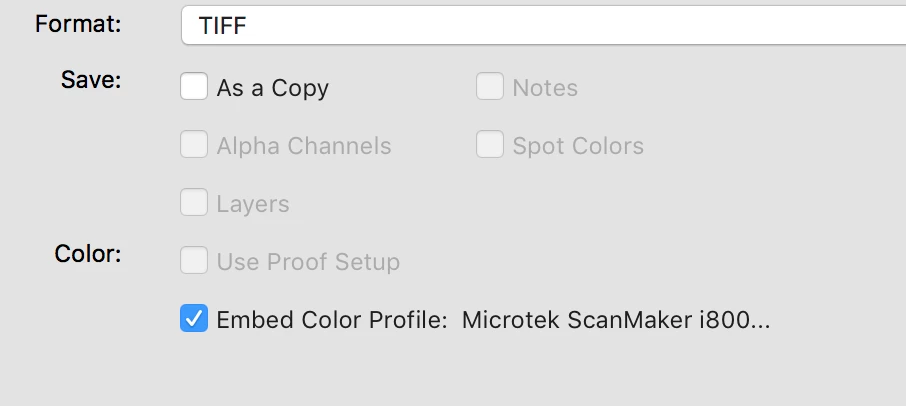The width and height of the screenshot is (906, 406).
Task: Enable the As a Copy checkbox
Action: click(194, 86)
